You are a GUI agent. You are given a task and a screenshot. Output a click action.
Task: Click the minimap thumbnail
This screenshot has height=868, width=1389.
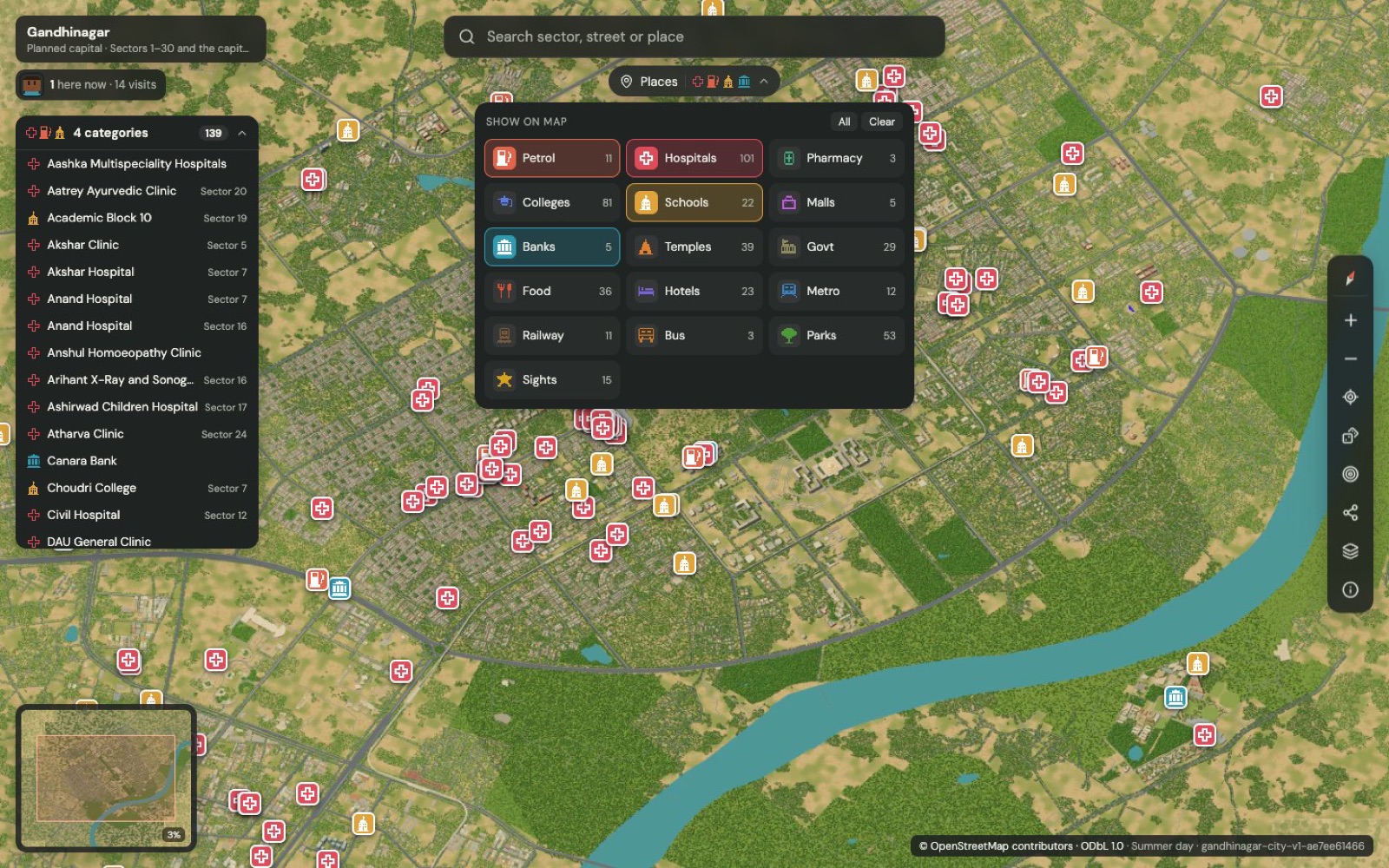[106, 779]
